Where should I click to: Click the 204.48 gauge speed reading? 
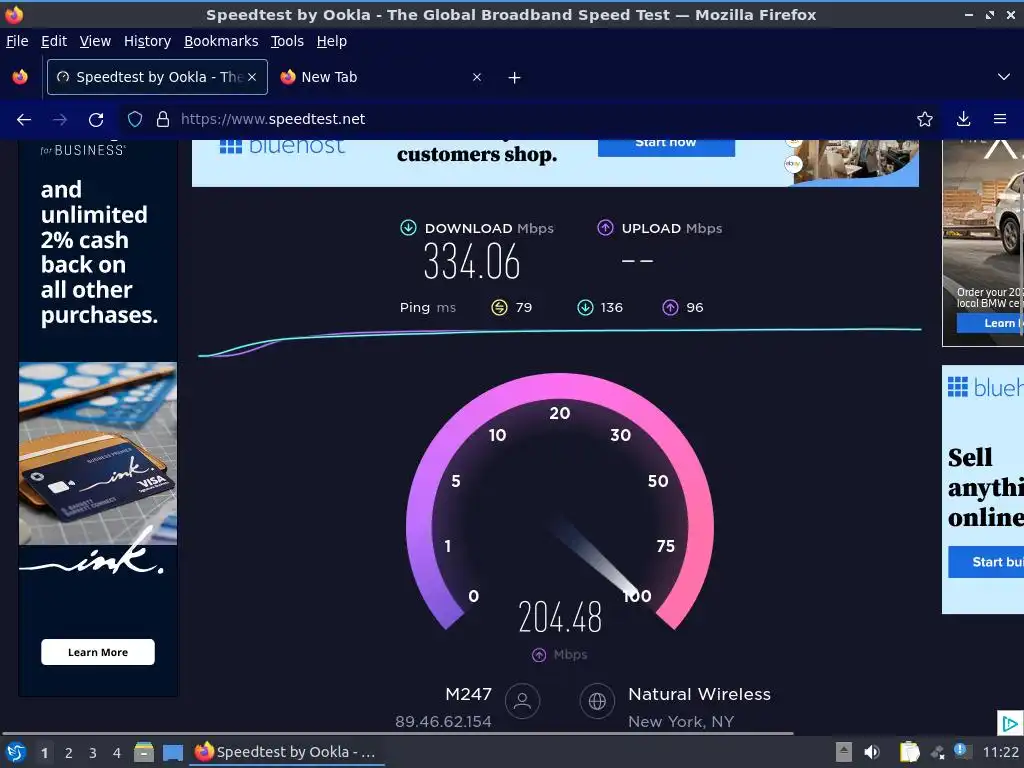tap(560, 617)
